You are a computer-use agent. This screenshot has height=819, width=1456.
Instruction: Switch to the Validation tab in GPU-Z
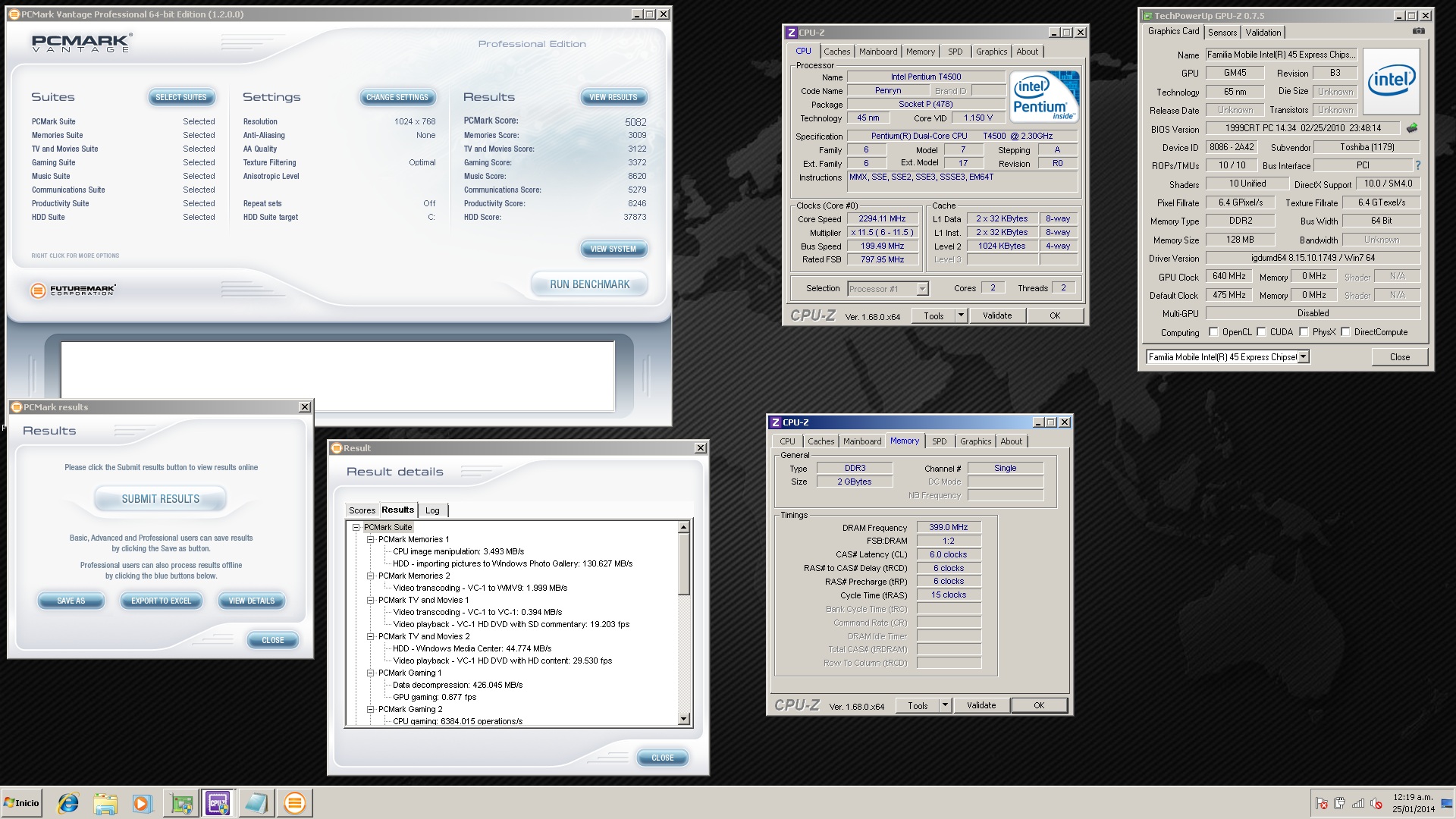1263,33
